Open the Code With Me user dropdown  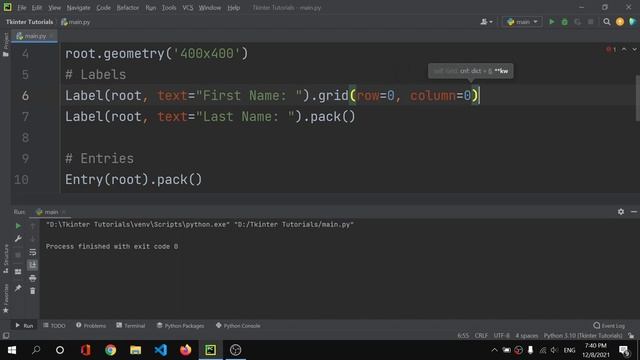[x=486, y=22]
